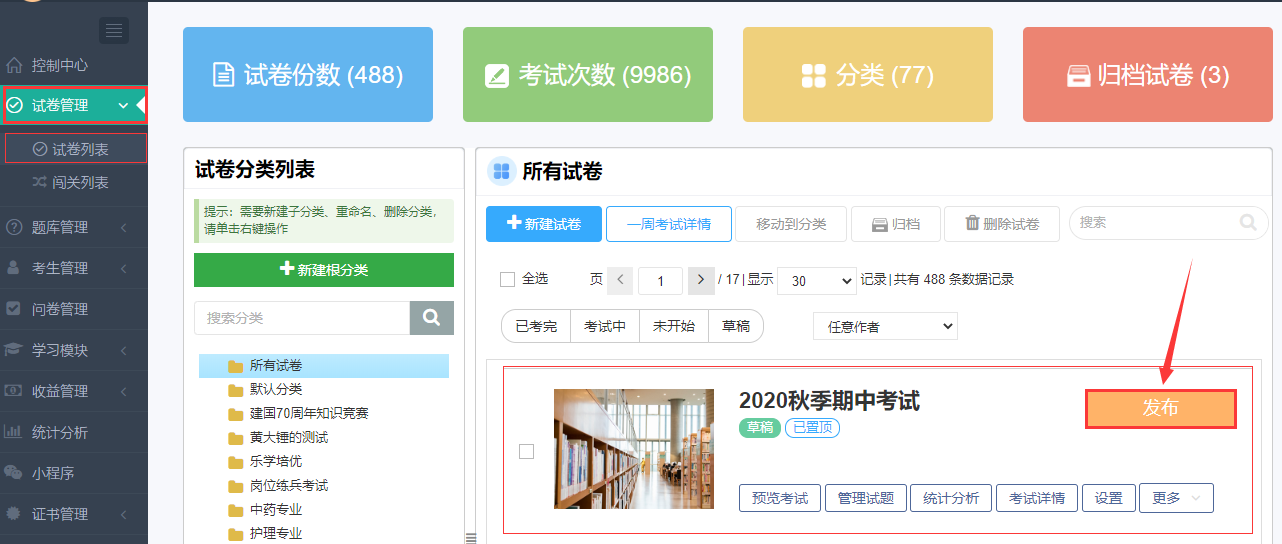Image resolution: width=1282 pixels, height=544 pixels.
Task: Open 小程序 in the sidebar
Action: click(53, 473)
